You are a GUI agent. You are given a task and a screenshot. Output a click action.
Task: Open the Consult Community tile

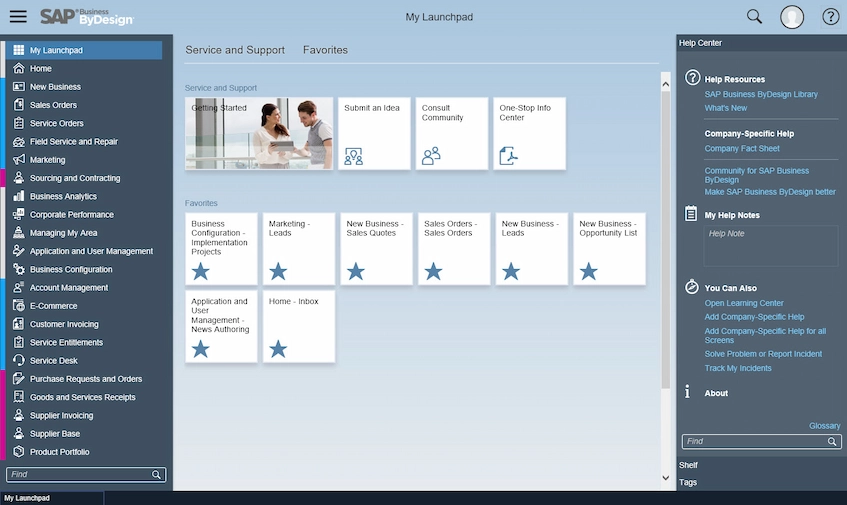tap(452, 133)
